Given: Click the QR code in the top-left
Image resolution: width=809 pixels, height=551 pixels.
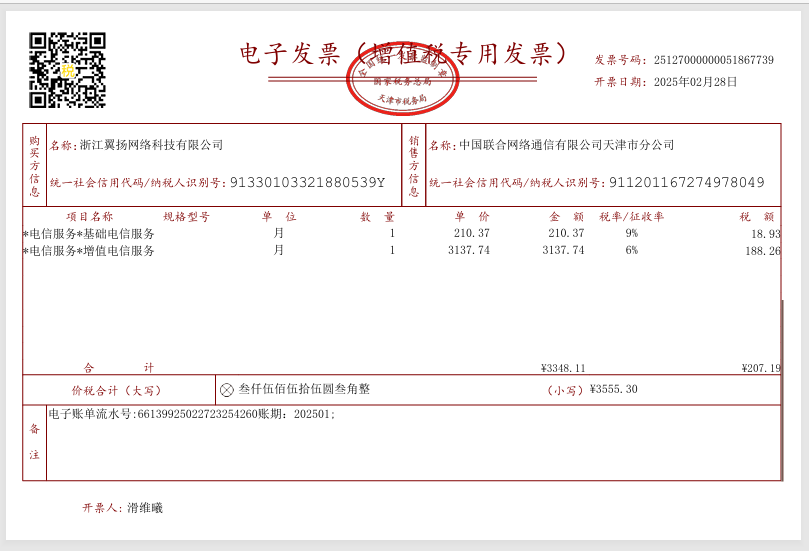Looking at the screenshot, I should pos(67,70).
